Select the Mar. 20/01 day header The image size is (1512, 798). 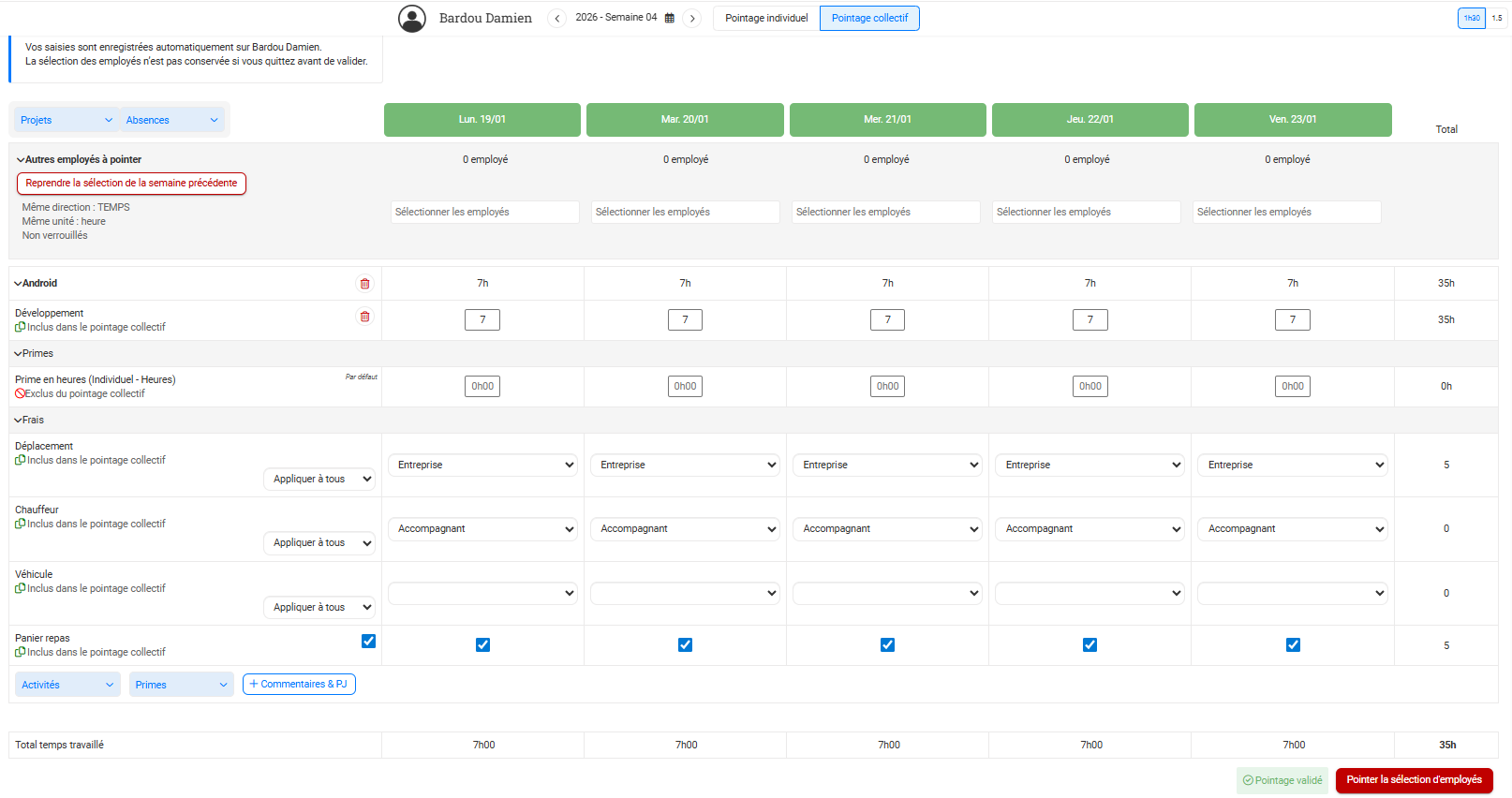tap(685, 120)
